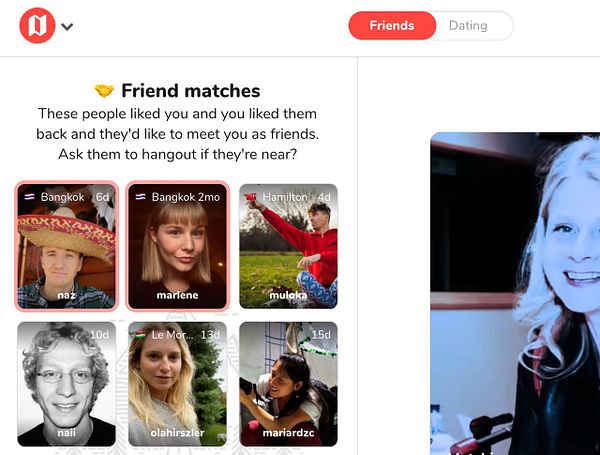Open muloka's match card from Hamilton
The height and width of the screenshot is (455, 600).
coord(288,246)
